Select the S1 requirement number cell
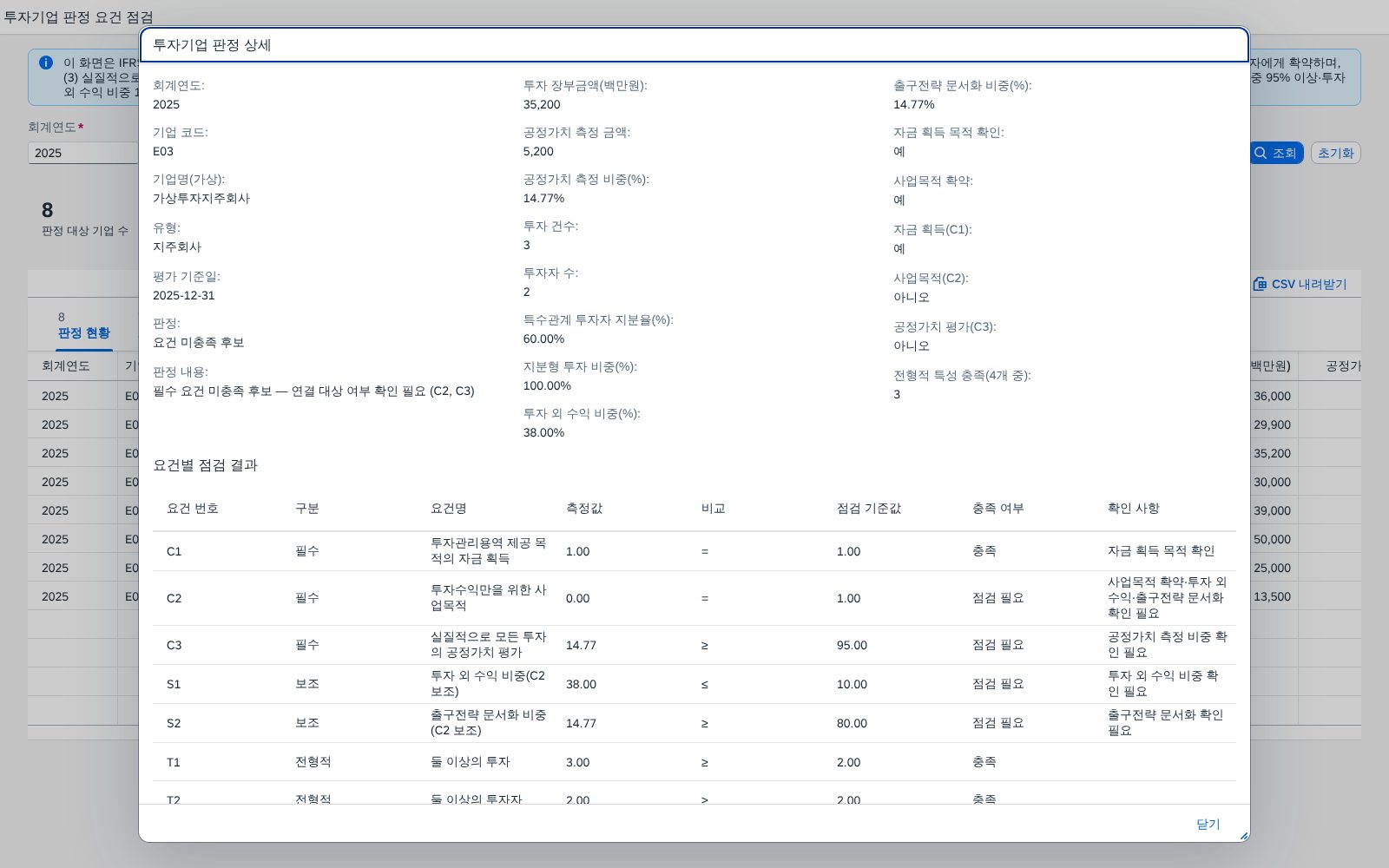Image resolution: width=1389 pixels, height=868 pixels. [x=174, y=684]
